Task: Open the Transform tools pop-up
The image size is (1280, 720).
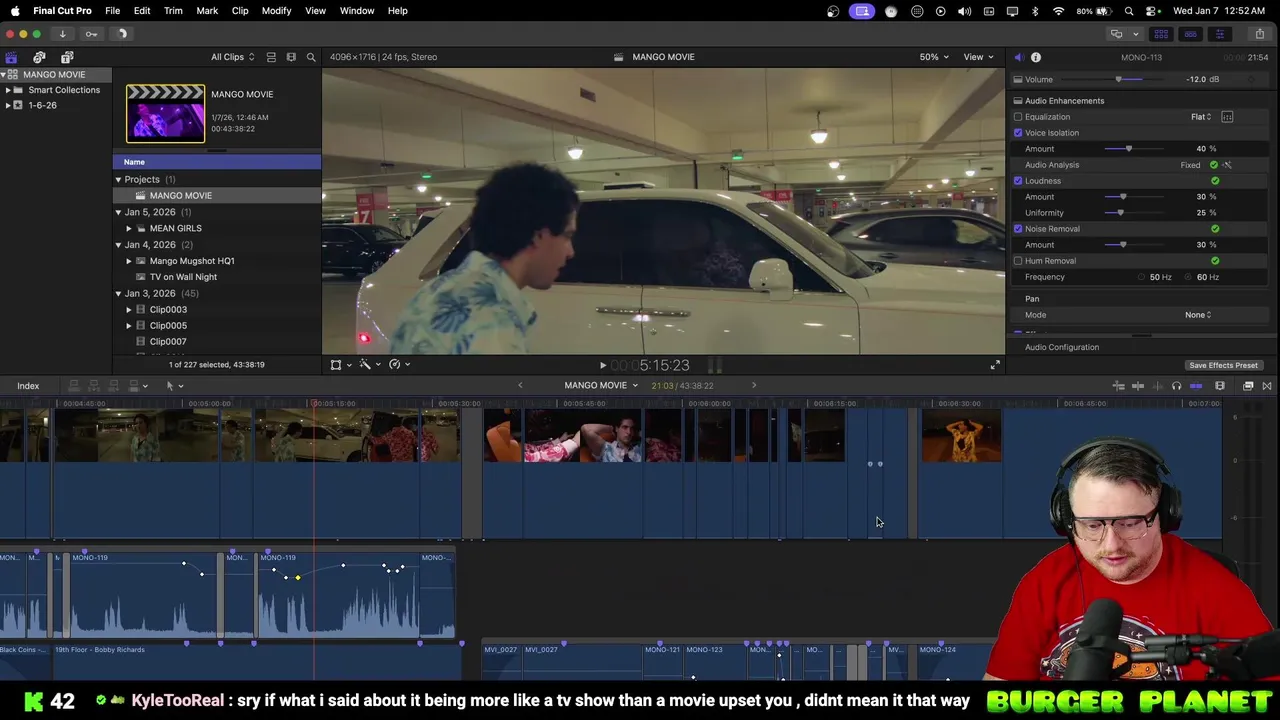Action: click(339, 365)
